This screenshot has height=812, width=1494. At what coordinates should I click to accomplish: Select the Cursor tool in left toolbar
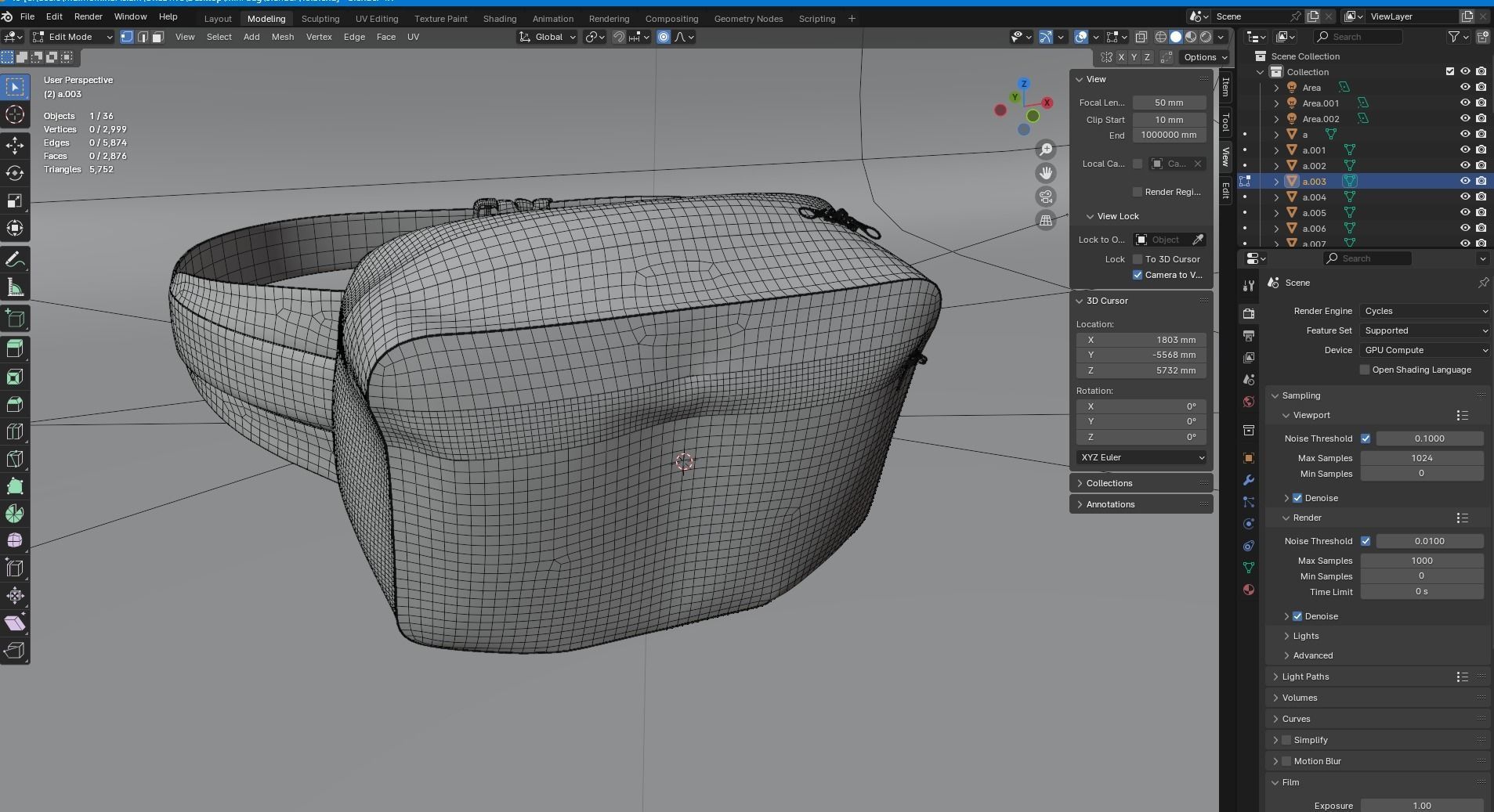[15, 115]
